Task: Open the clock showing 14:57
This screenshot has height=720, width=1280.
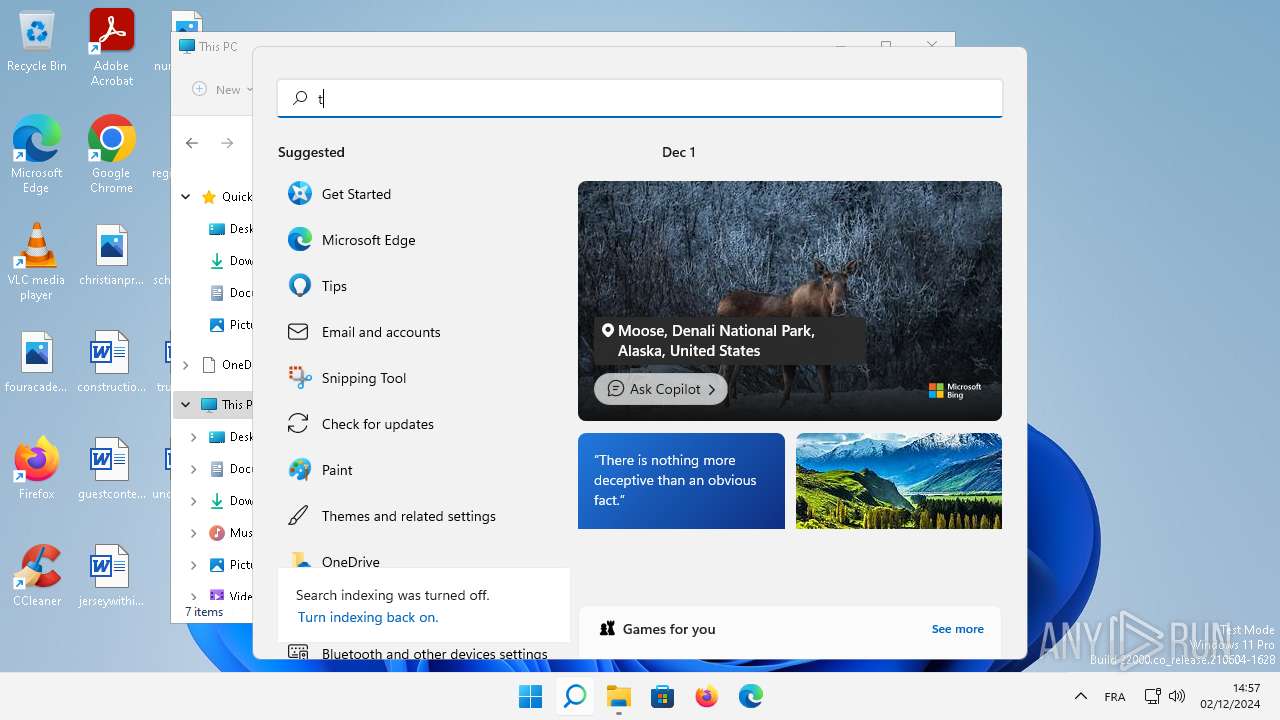Action: pyautogui.click(x=1230, y=696)
